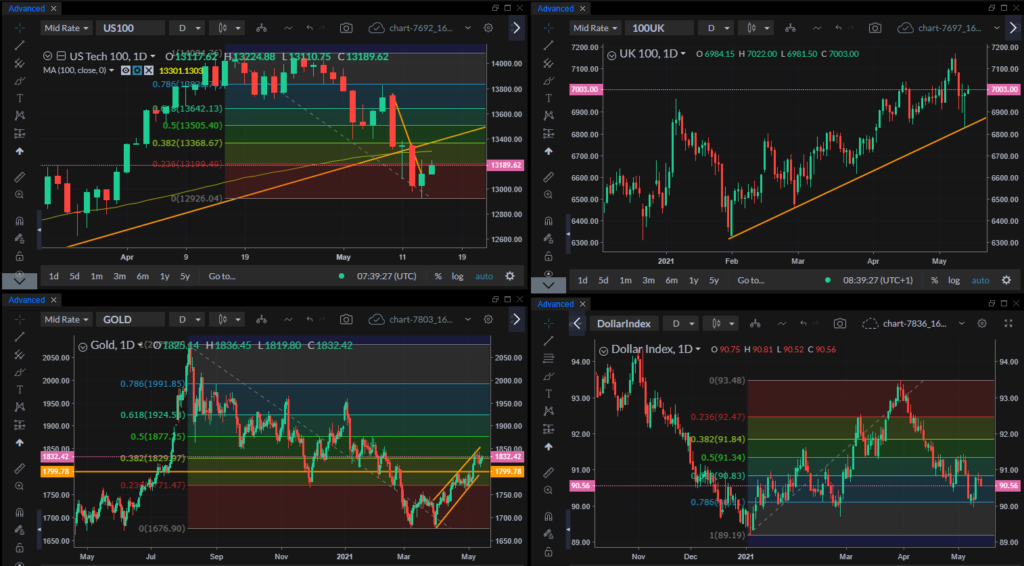
Task: Click the scroll-right arrow in US100 toolbar
Action: (x=517, y=28)
